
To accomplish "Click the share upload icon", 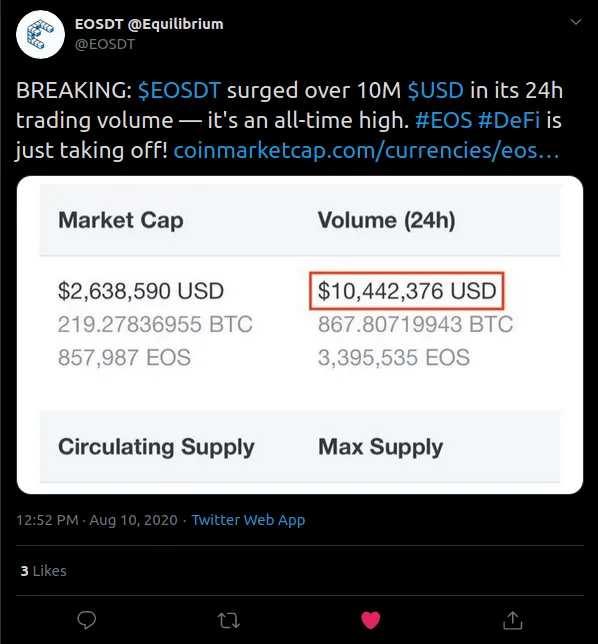I will [x=513, y=620].
